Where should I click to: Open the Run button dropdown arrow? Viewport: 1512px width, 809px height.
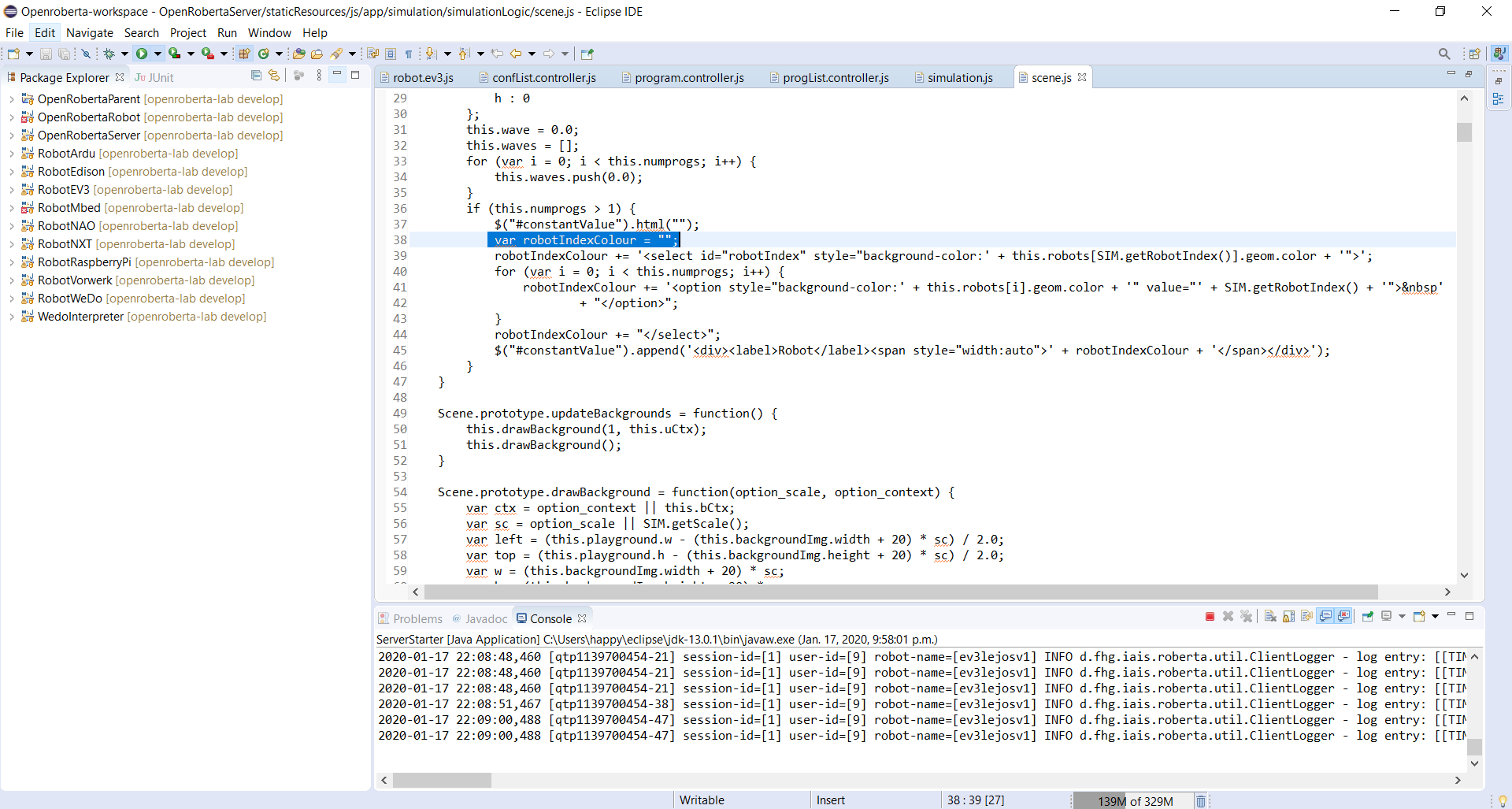[157, 54]
